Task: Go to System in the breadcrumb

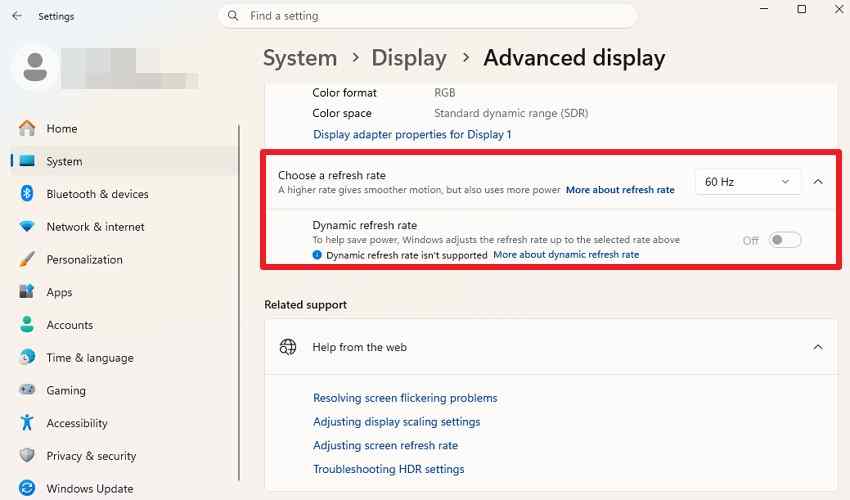Action: point(300,58)
